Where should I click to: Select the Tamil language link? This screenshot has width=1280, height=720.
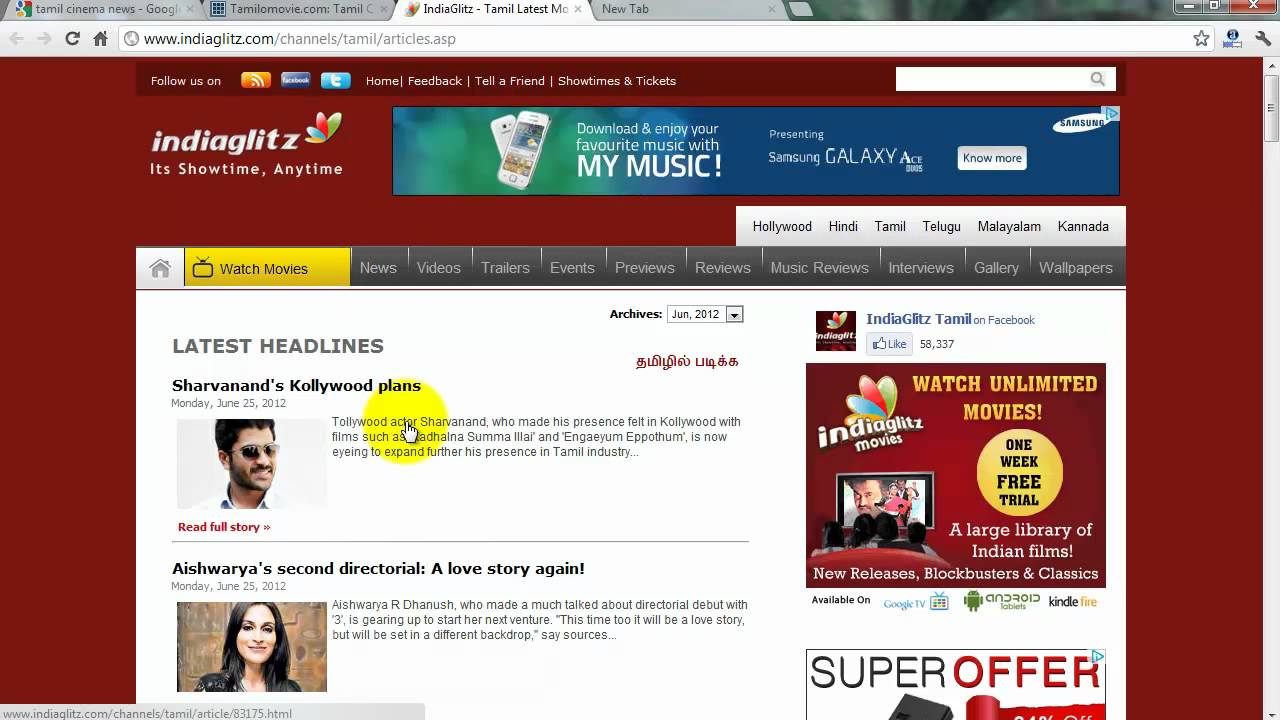pyautogui.click(x=890, y=227)
